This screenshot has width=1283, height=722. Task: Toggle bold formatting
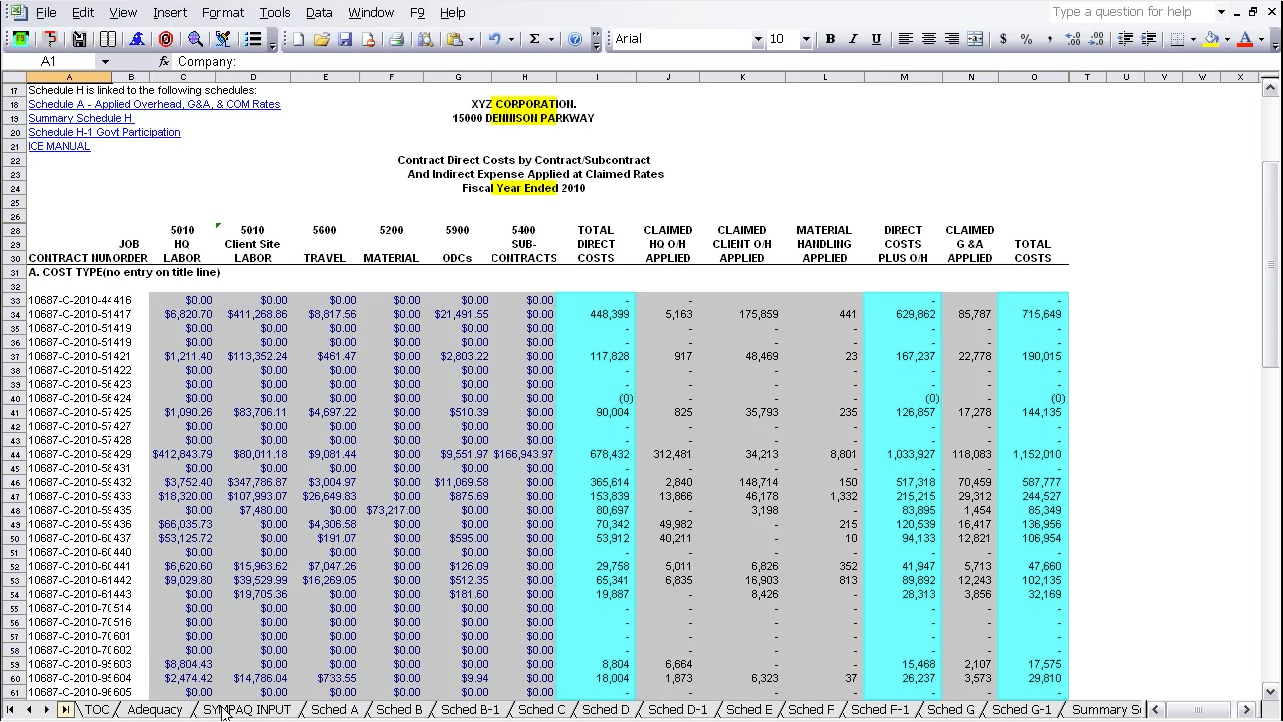(831, 39)
